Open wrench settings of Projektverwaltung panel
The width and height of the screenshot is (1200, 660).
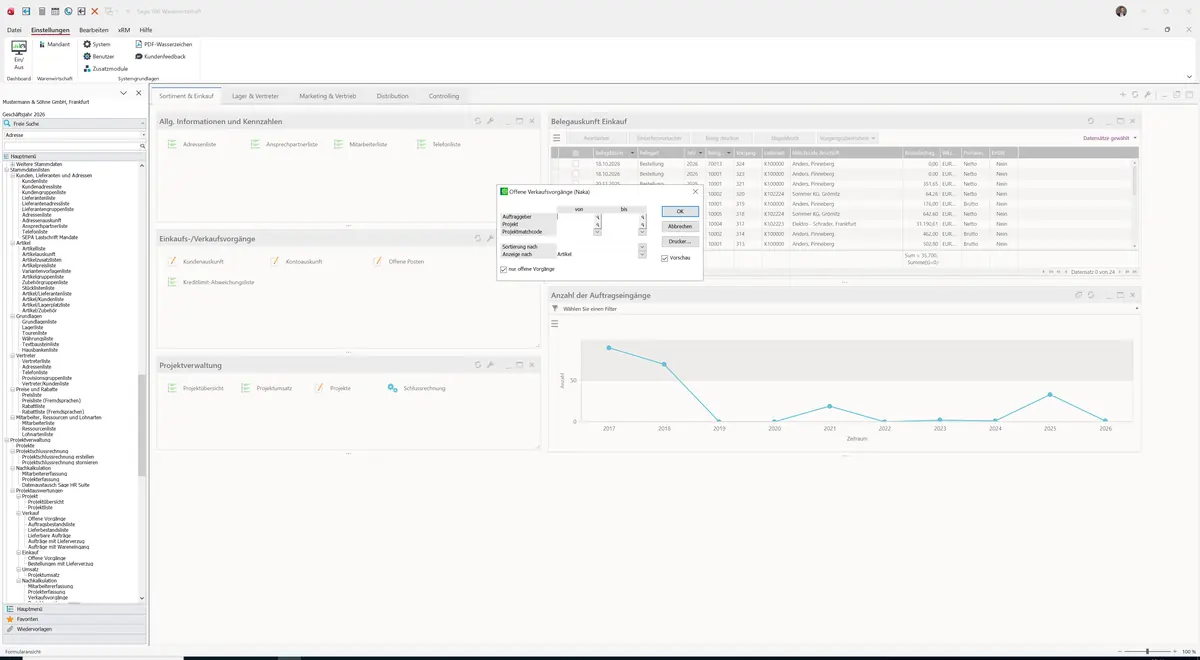(x=491, y=365)
